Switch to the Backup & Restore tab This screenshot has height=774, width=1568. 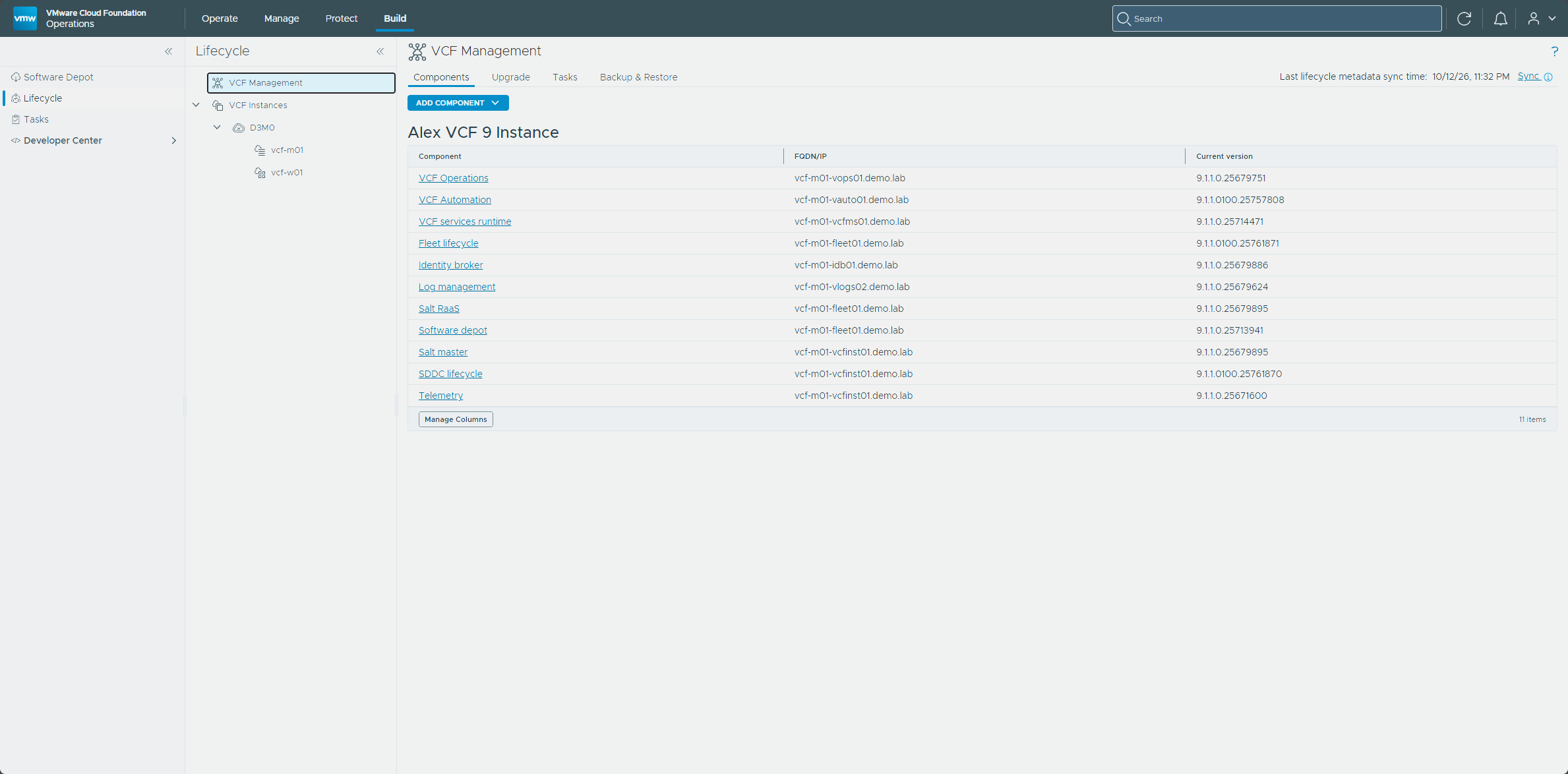[638, 77]
